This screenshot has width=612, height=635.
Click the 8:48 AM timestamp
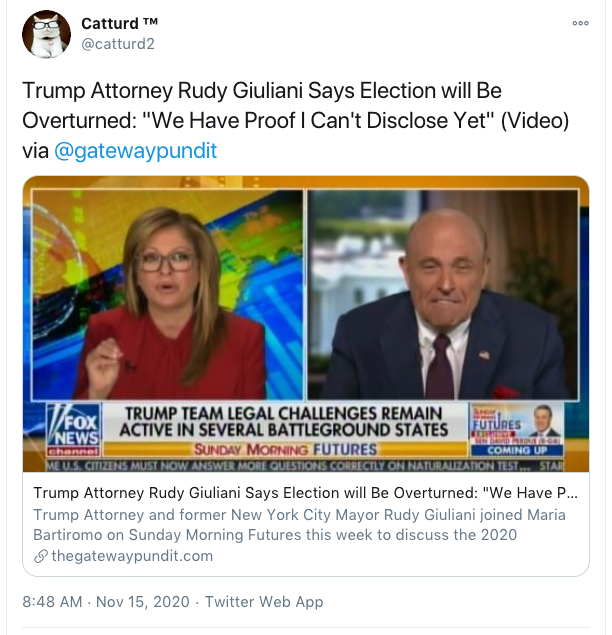tap(54, 602)
